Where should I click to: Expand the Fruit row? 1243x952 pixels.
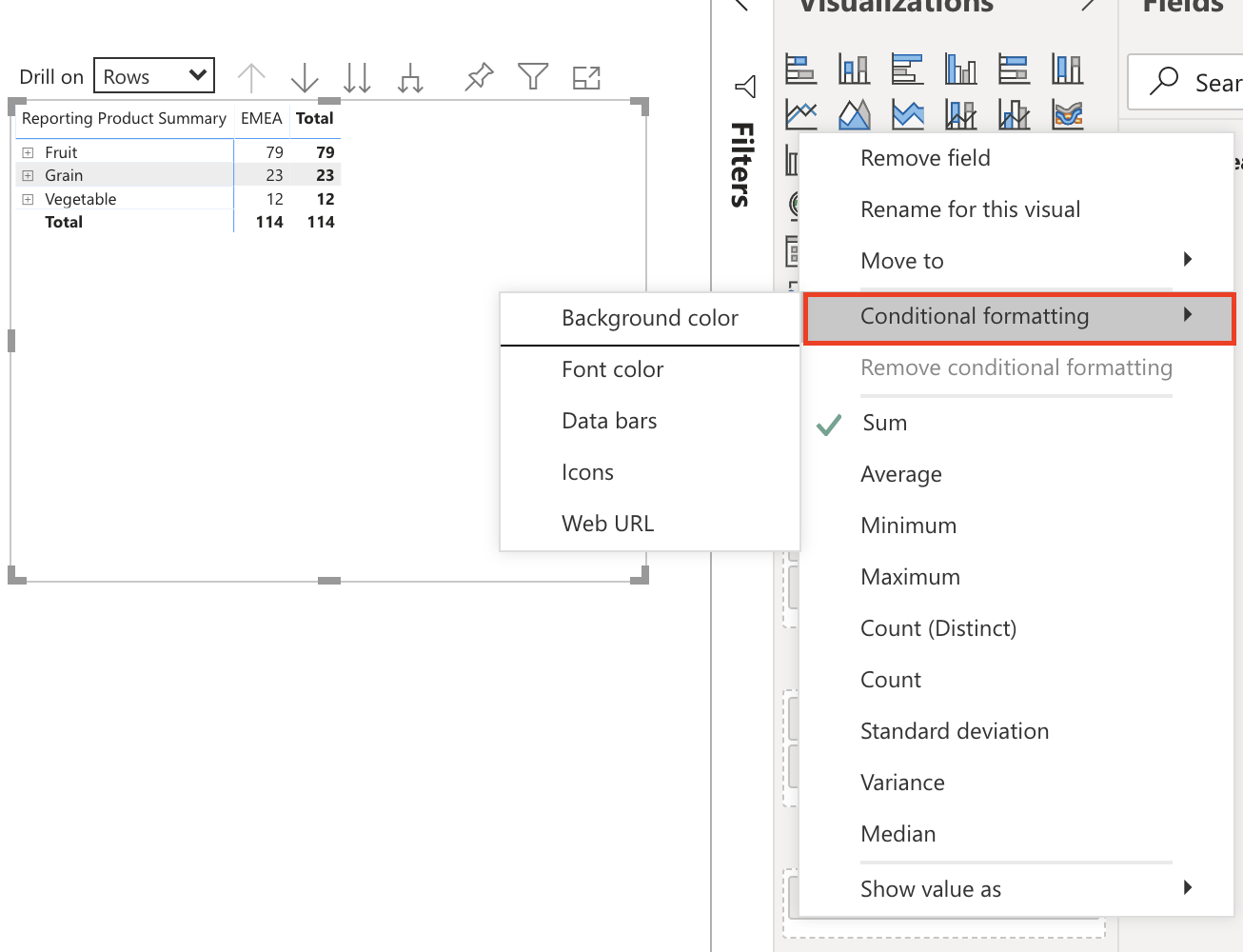(28, 152)
